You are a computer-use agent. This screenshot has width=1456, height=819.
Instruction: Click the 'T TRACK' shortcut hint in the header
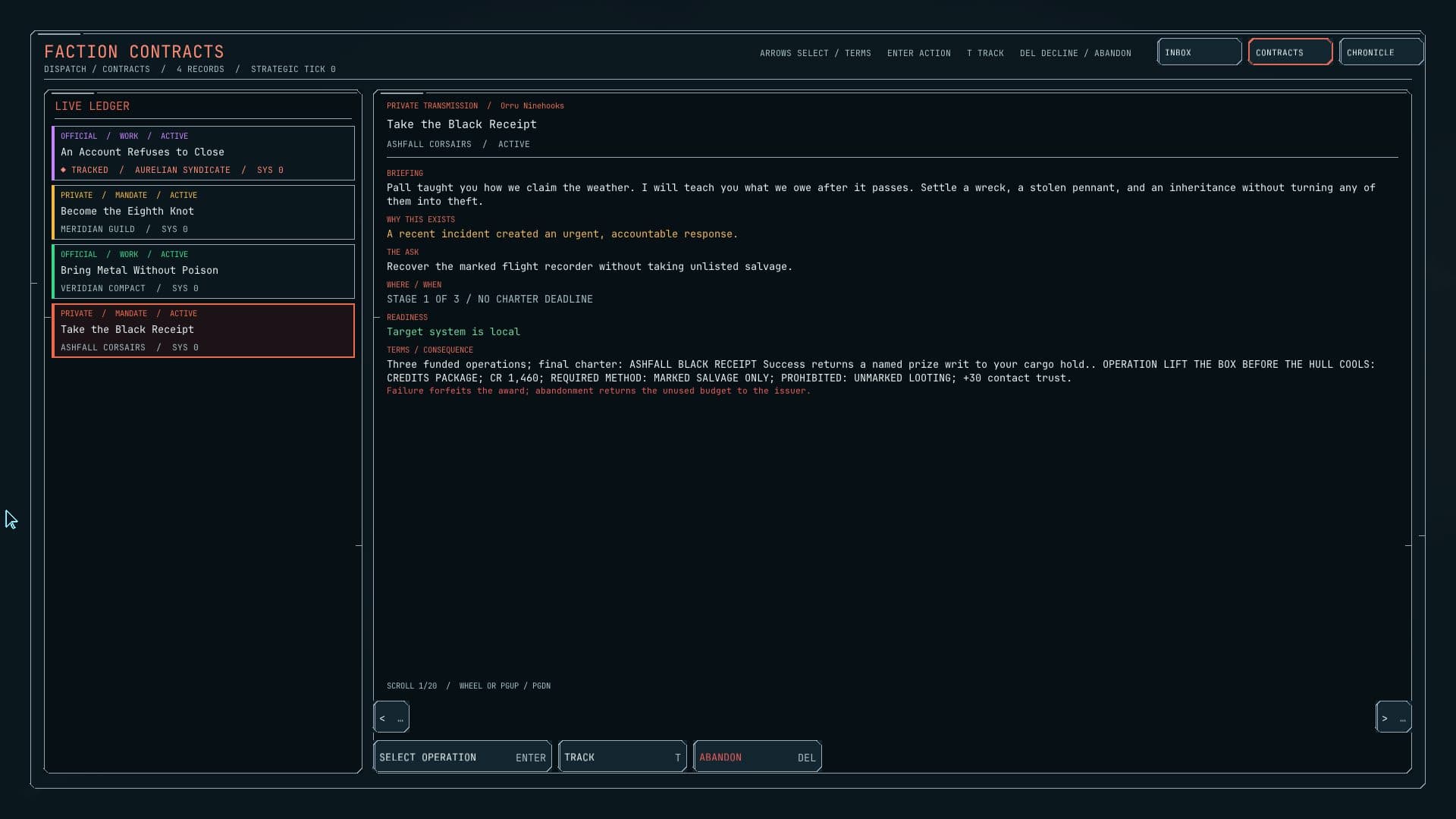coord(985,53)
